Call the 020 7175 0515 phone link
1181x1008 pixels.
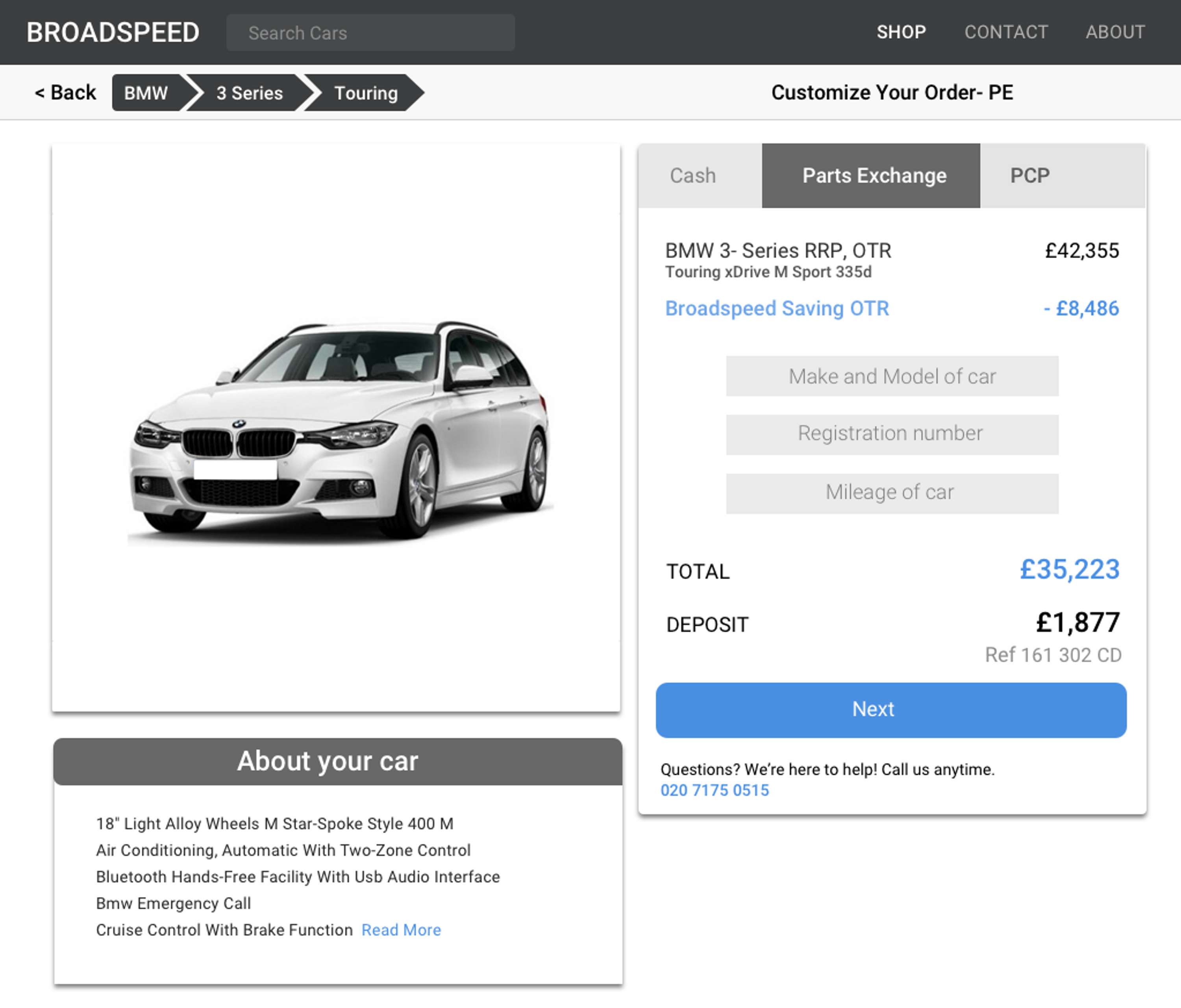point(715,790)
